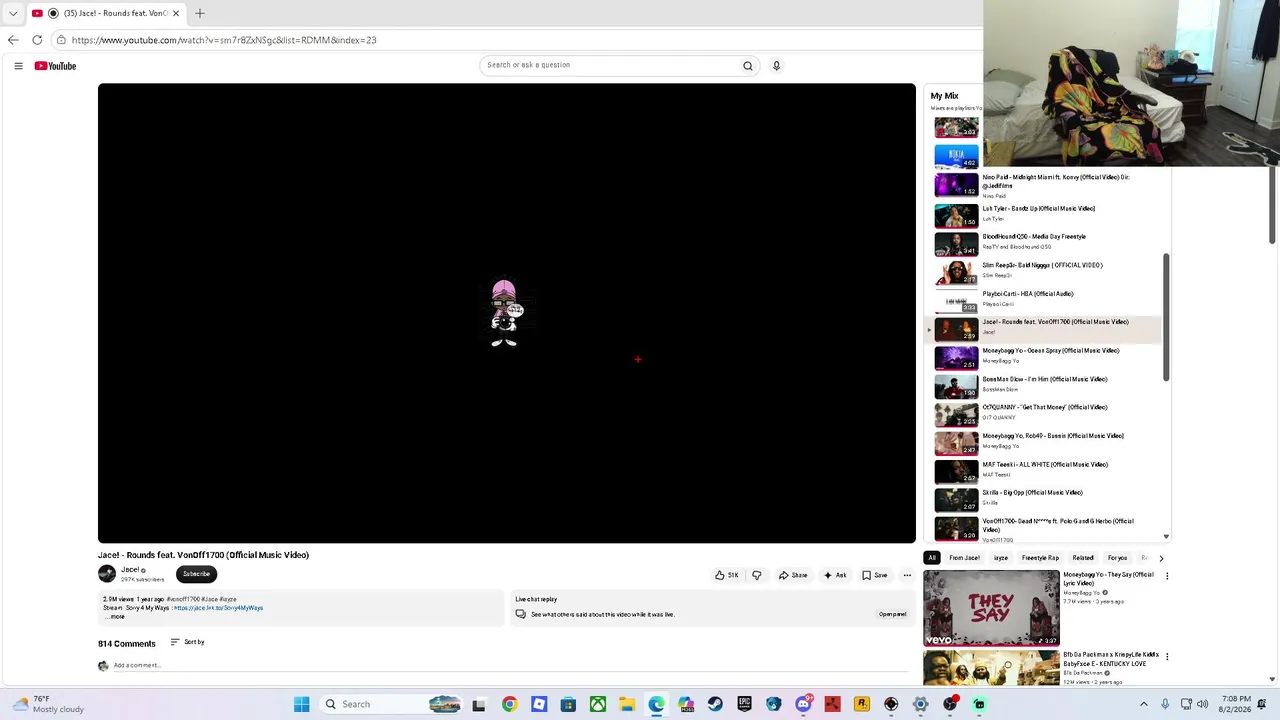Select the Freestyle Rap filter chip
1280x720 pixels.
[1040, 558]
